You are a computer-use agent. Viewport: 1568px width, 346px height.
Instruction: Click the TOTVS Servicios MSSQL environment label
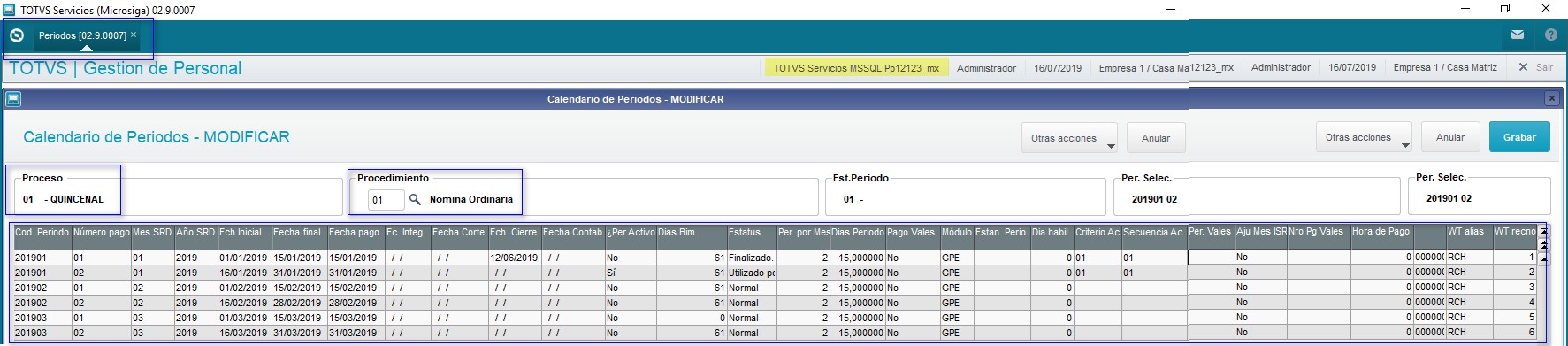[856, 68]
